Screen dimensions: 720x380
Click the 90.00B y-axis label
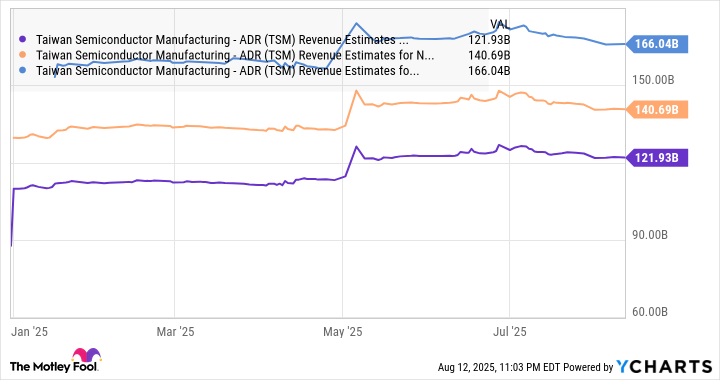pos(650,235)
